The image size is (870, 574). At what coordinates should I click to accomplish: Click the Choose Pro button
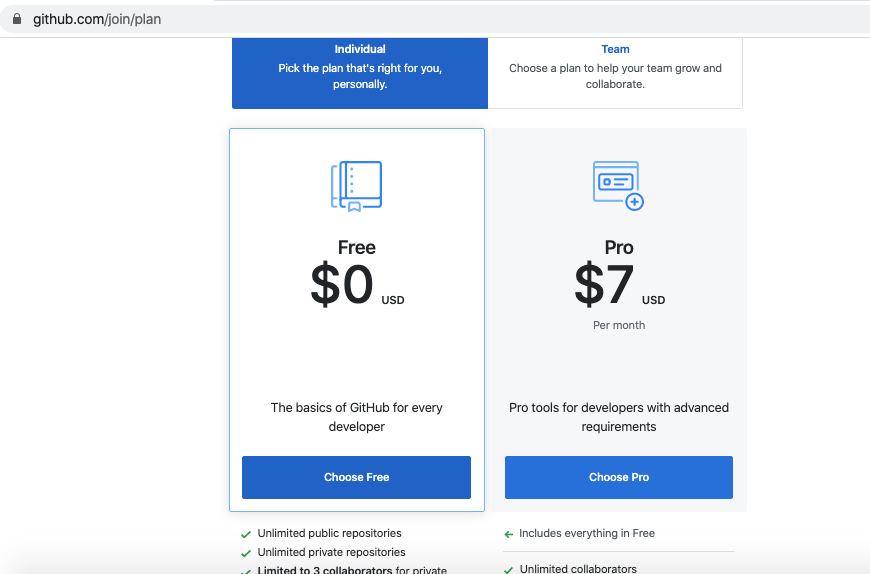619,478
